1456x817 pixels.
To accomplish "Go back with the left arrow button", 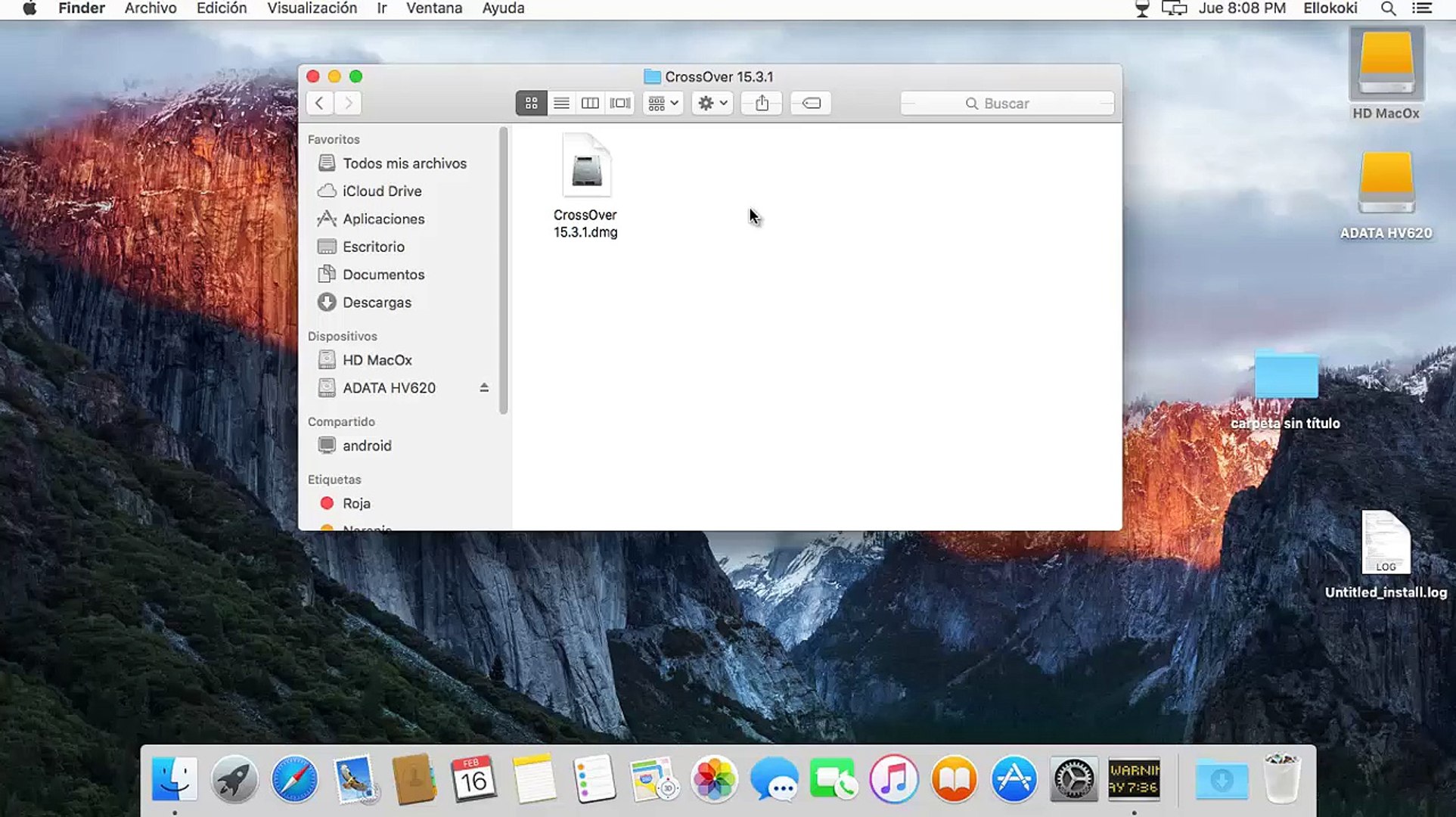I will [319, 103].
